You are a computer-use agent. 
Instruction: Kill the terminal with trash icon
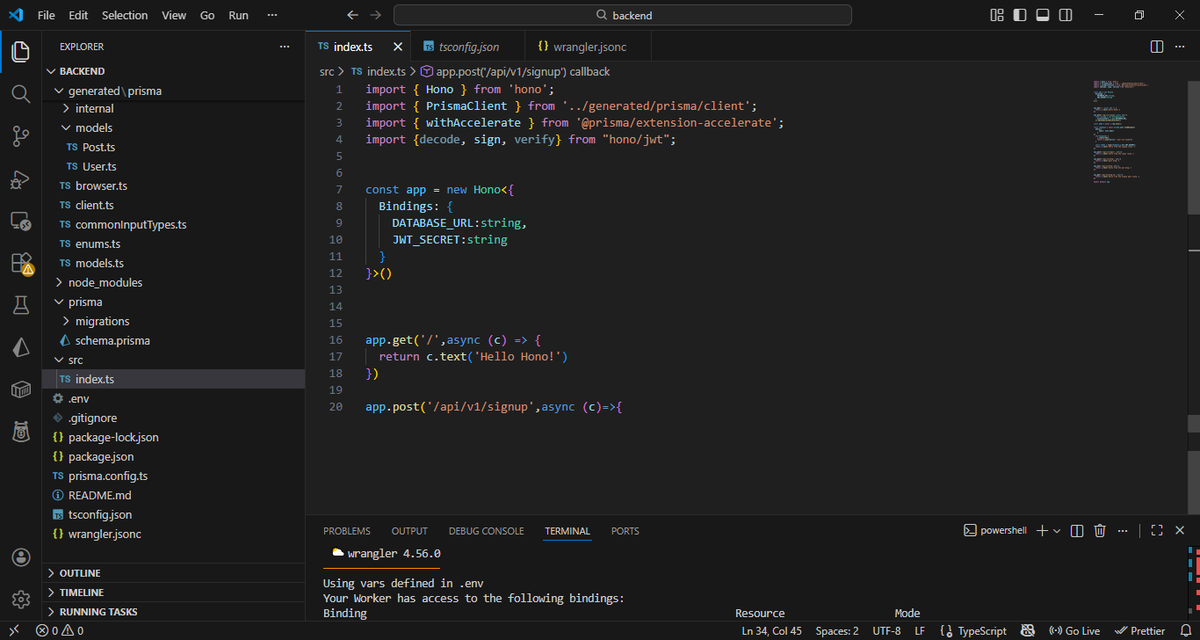[1100, 530]
